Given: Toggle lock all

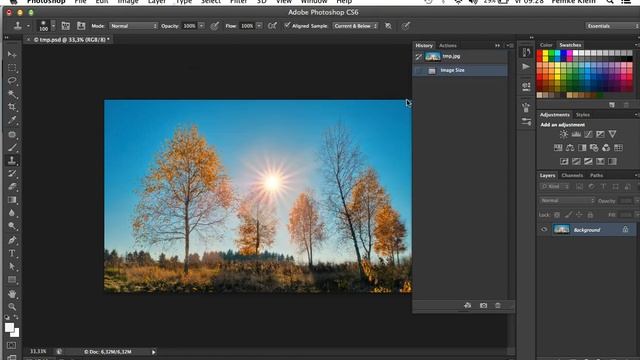Looking at the screenshot, I should pyautogui.click(x=590, y=215).
